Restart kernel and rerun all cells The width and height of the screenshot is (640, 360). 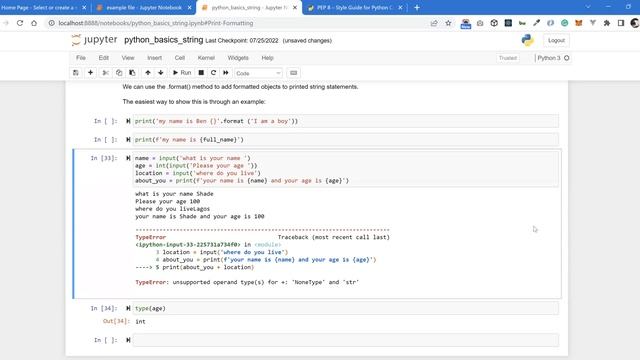click(226, 73)
